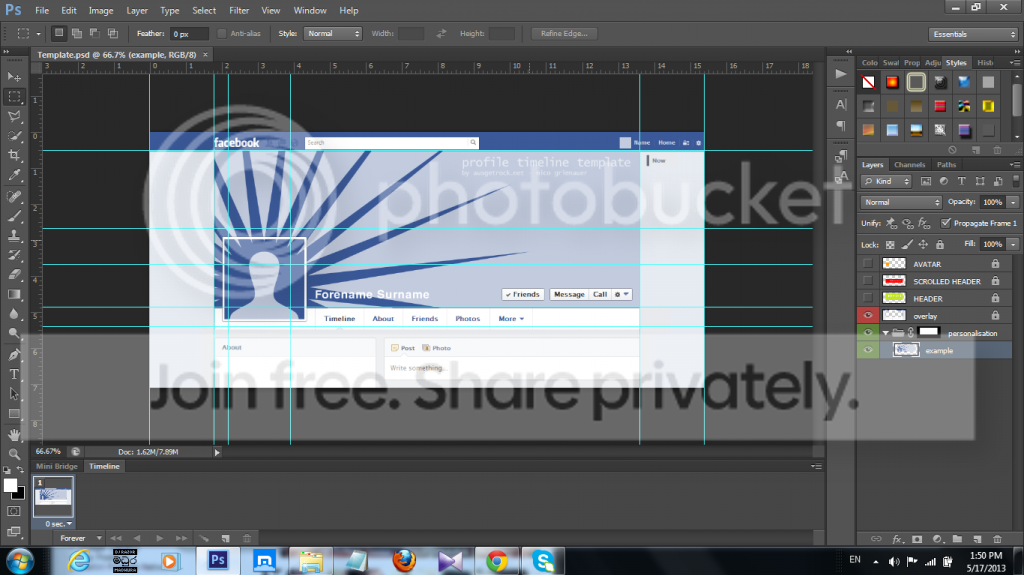Select frame 1 thumbnail in Timeline
1024x575 pixels.
(x=53, y=497)
